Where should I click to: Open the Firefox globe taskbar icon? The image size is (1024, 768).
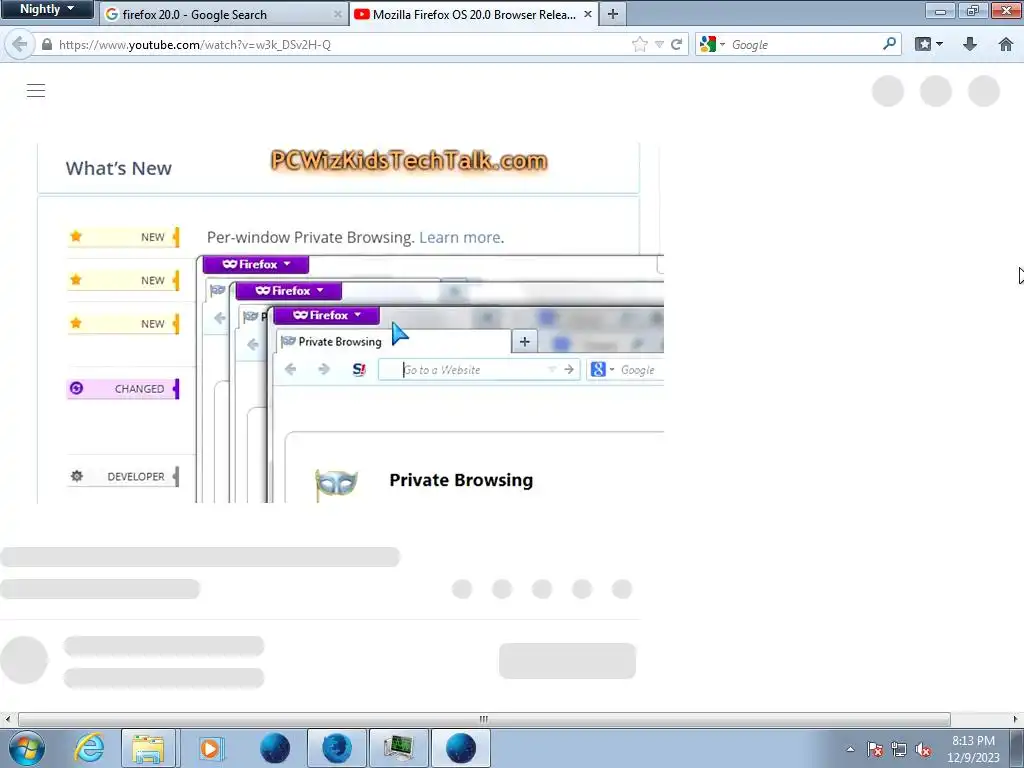(337, 748)
